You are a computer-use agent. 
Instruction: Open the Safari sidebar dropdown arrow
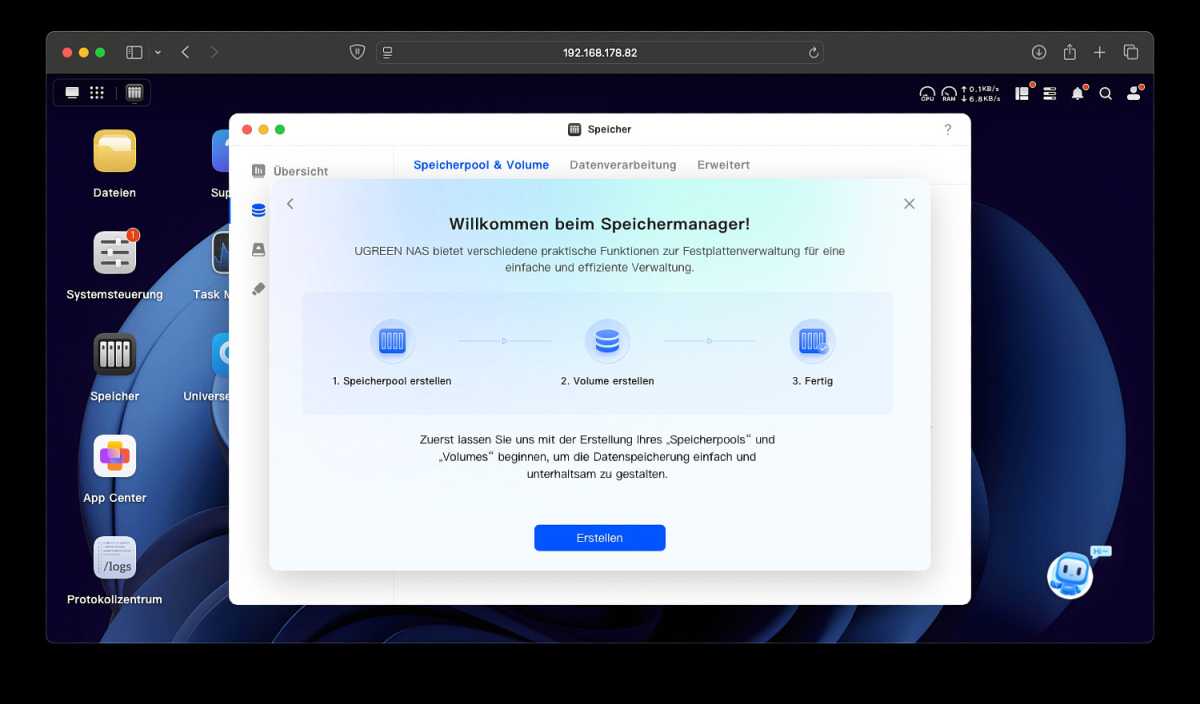pyautogui.click(x=159, y=51)
